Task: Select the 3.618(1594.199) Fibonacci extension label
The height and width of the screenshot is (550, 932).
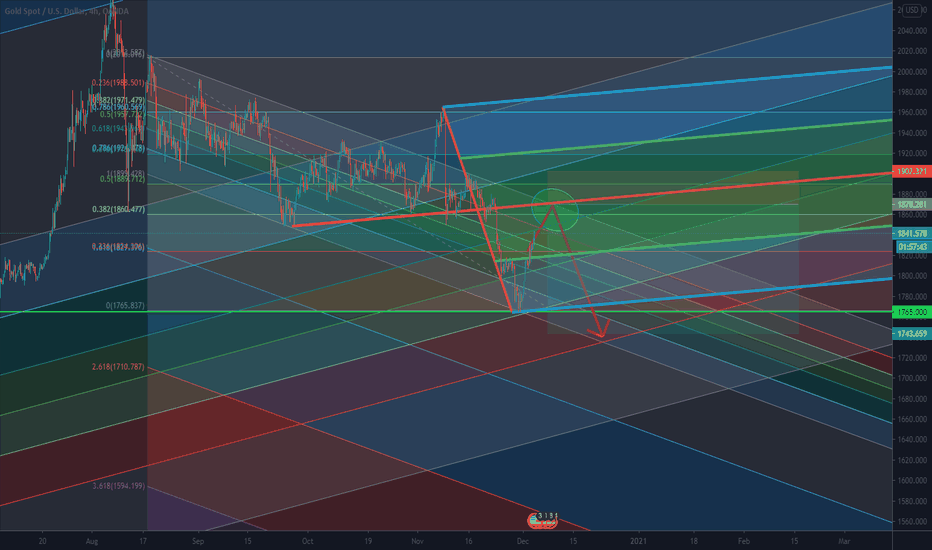Action: 118,486
